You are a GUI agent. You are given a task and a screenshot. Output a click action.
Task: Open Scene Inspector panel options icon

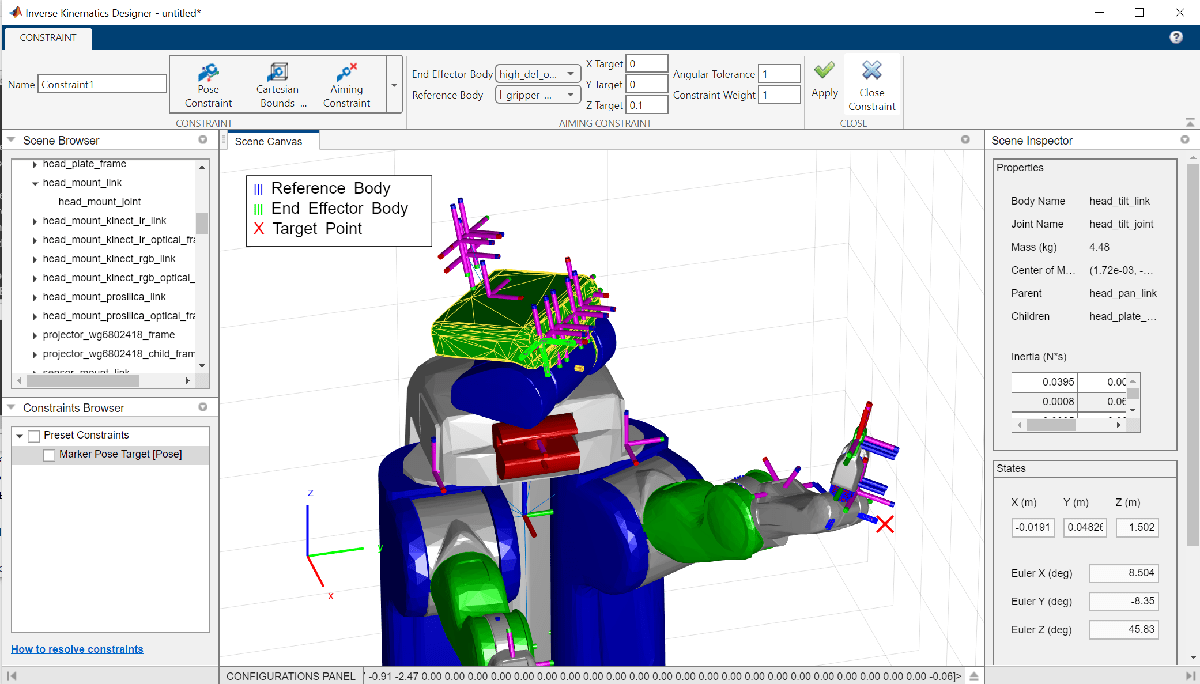1185,140
